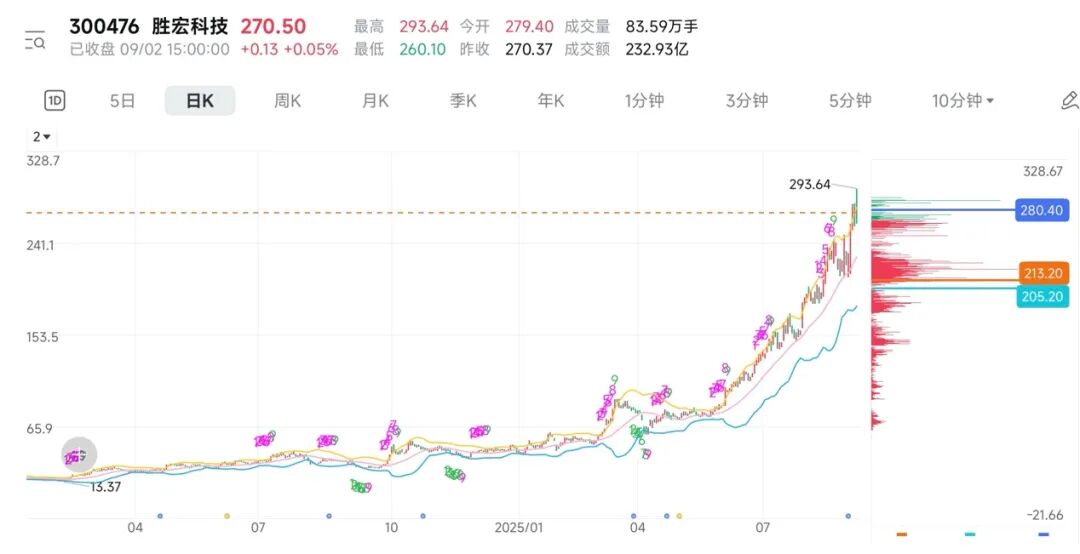Show the 3分钟 chart
This screenshot has width=1080, height=554.
click(747, 100)
